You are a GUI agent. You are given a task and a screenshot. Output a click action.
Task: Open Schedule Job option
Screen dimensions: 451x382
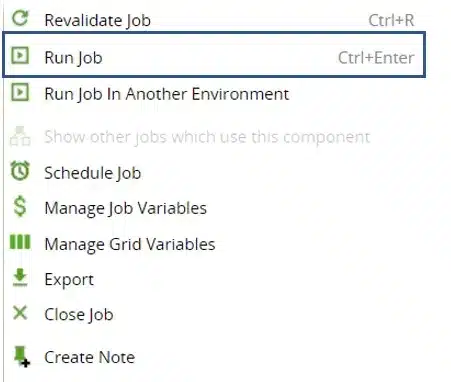[x=214, y=173]
